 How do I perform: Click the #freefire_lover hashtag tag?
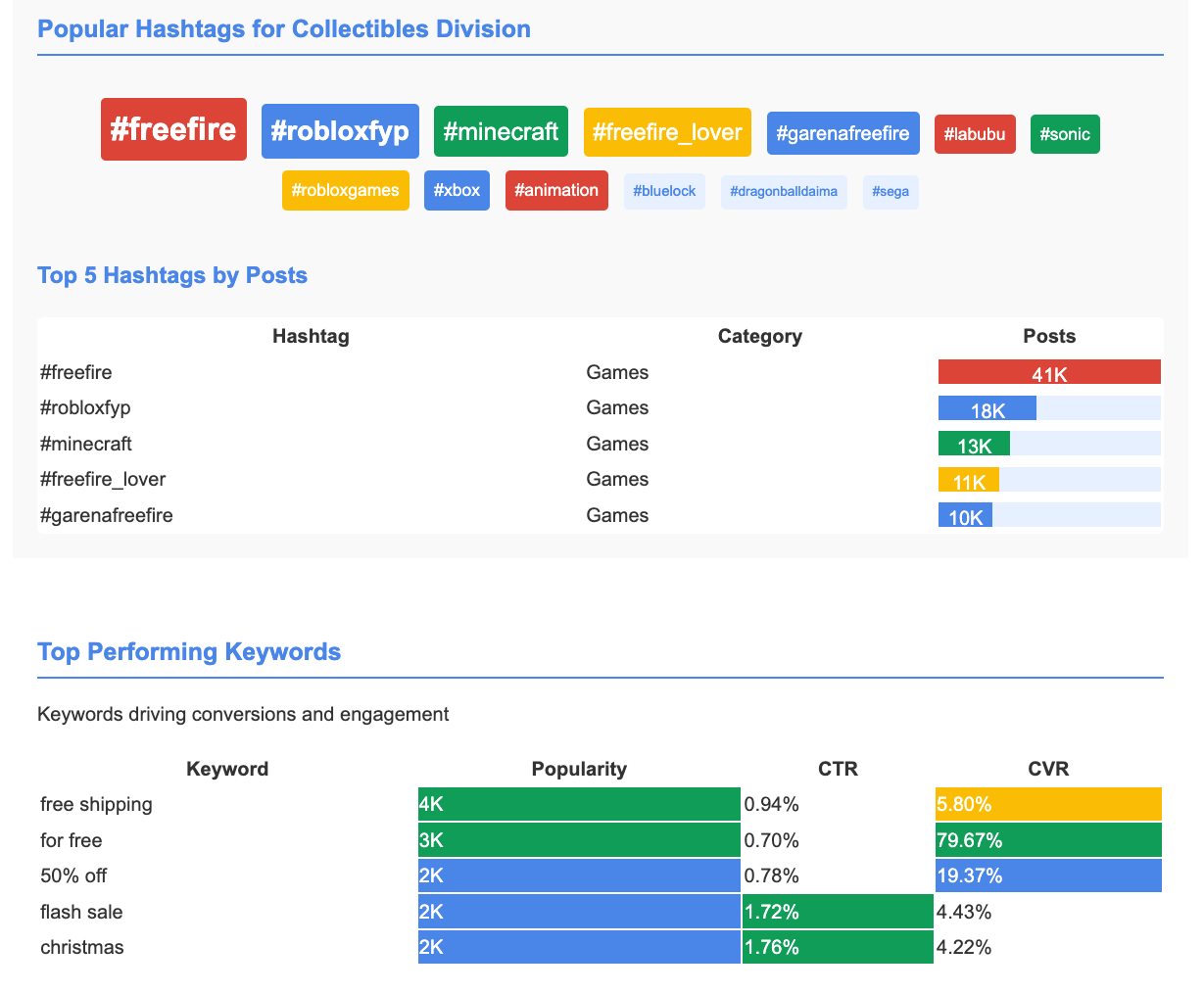(667, 132)
